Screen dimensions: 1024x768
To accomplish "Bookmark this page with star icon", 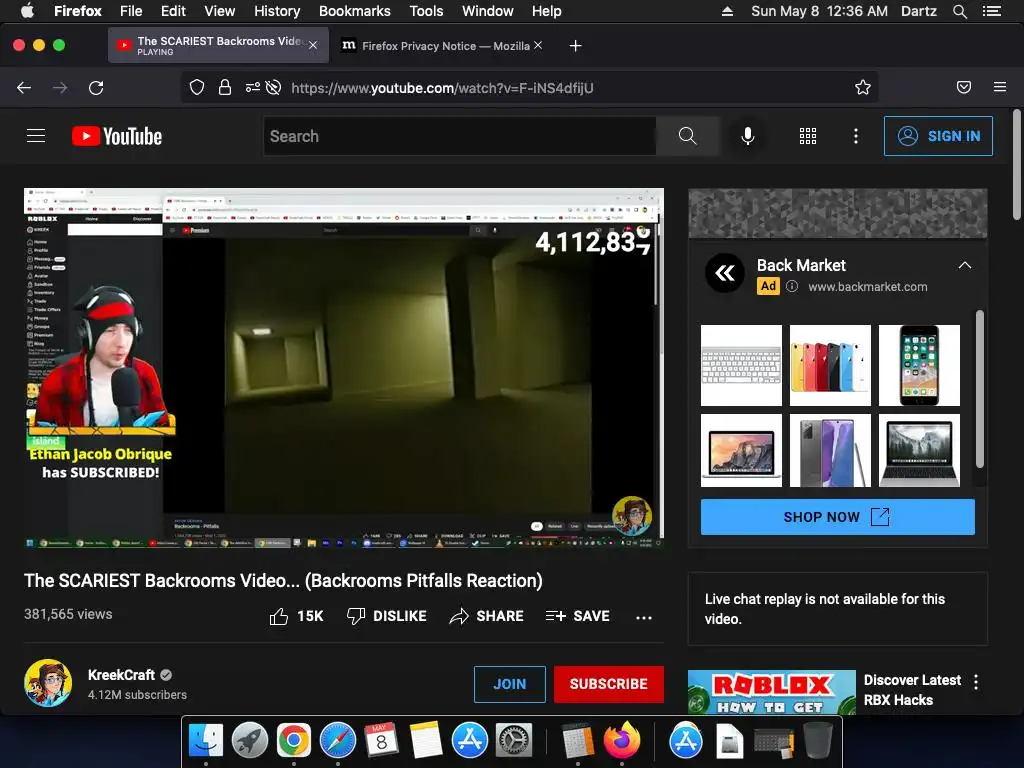I will (863, 88).
